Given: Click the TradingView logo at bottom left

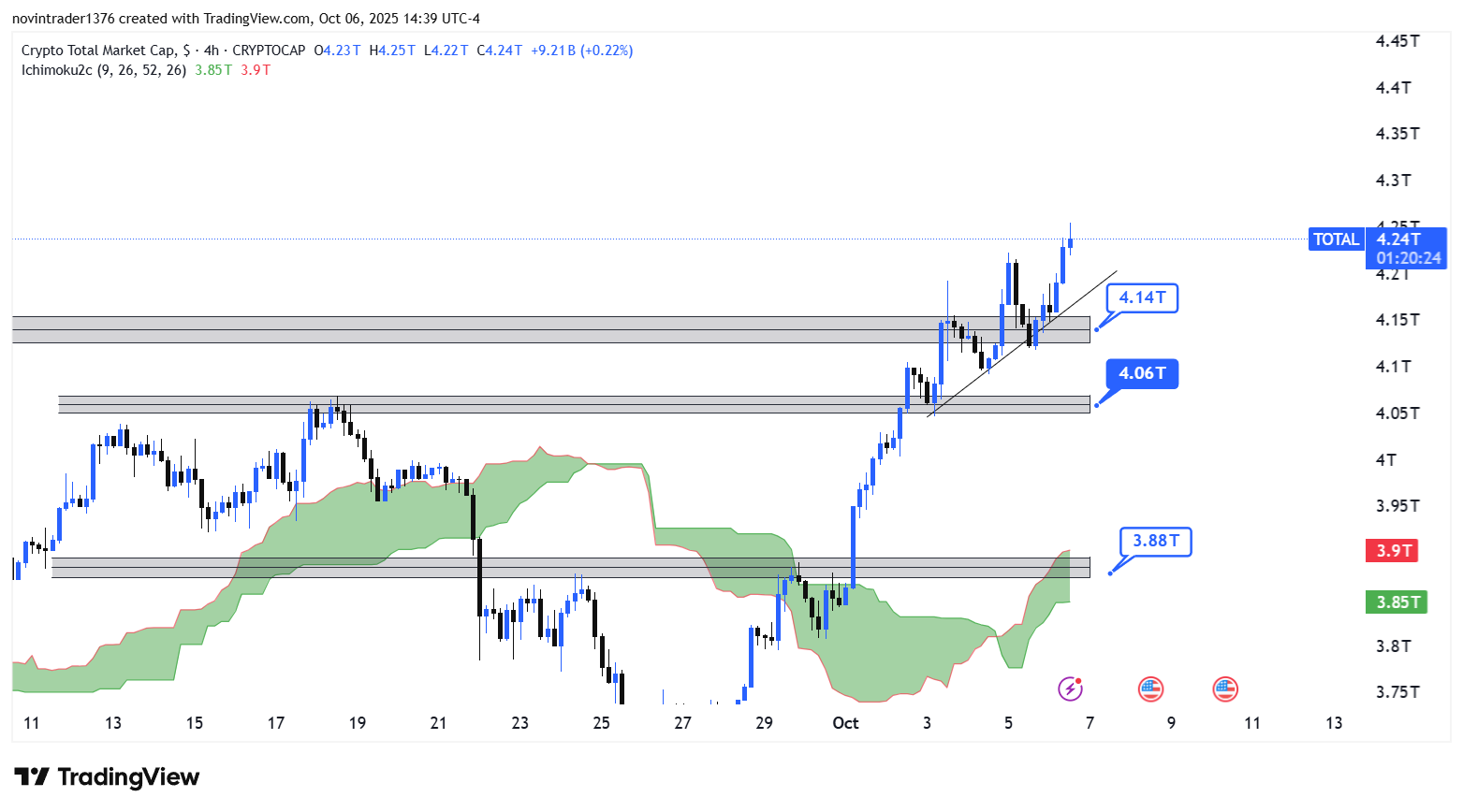Looking at the screenshot, I should point(107,777).
